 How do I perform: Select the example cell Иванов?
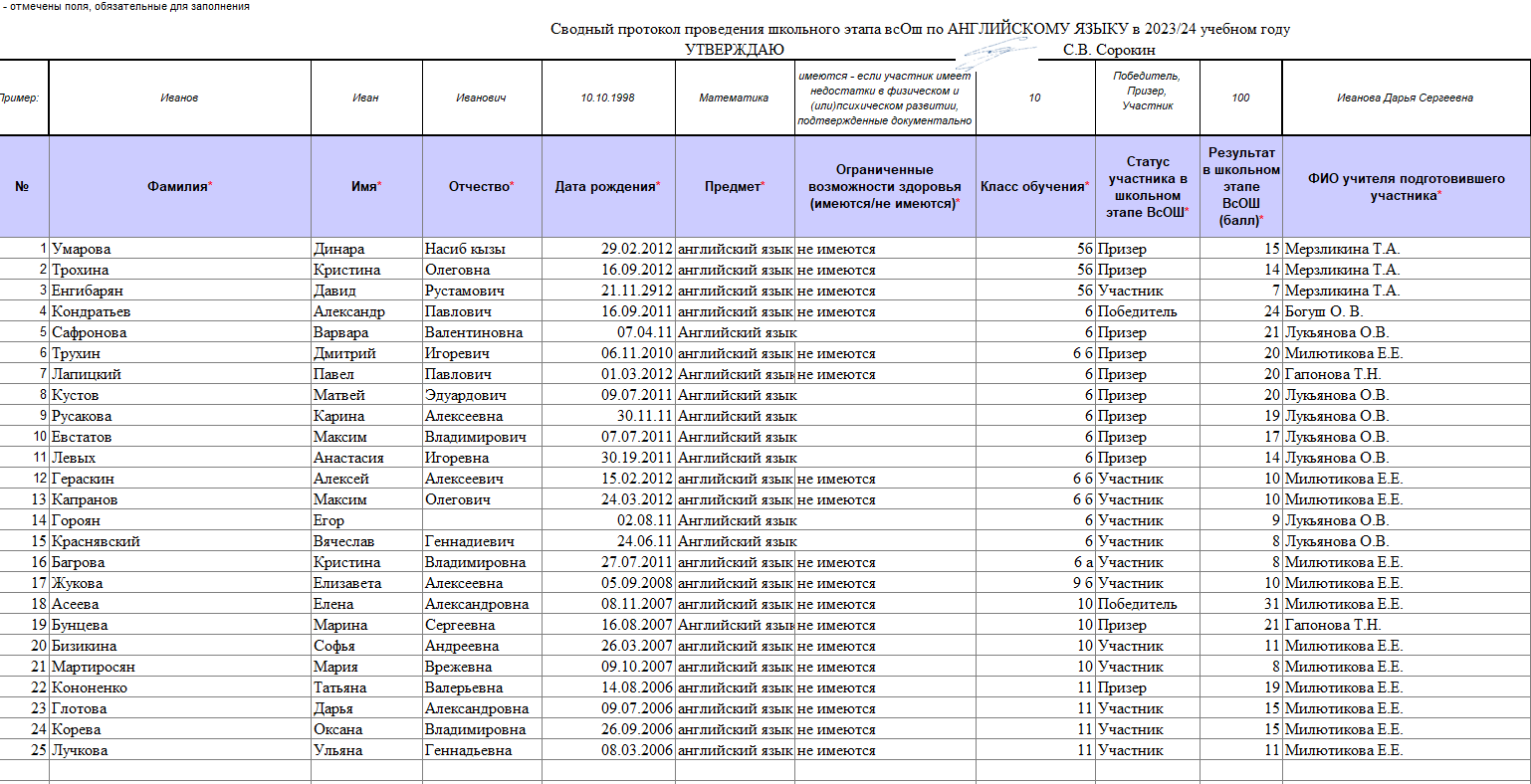click(x=179, y=98)
